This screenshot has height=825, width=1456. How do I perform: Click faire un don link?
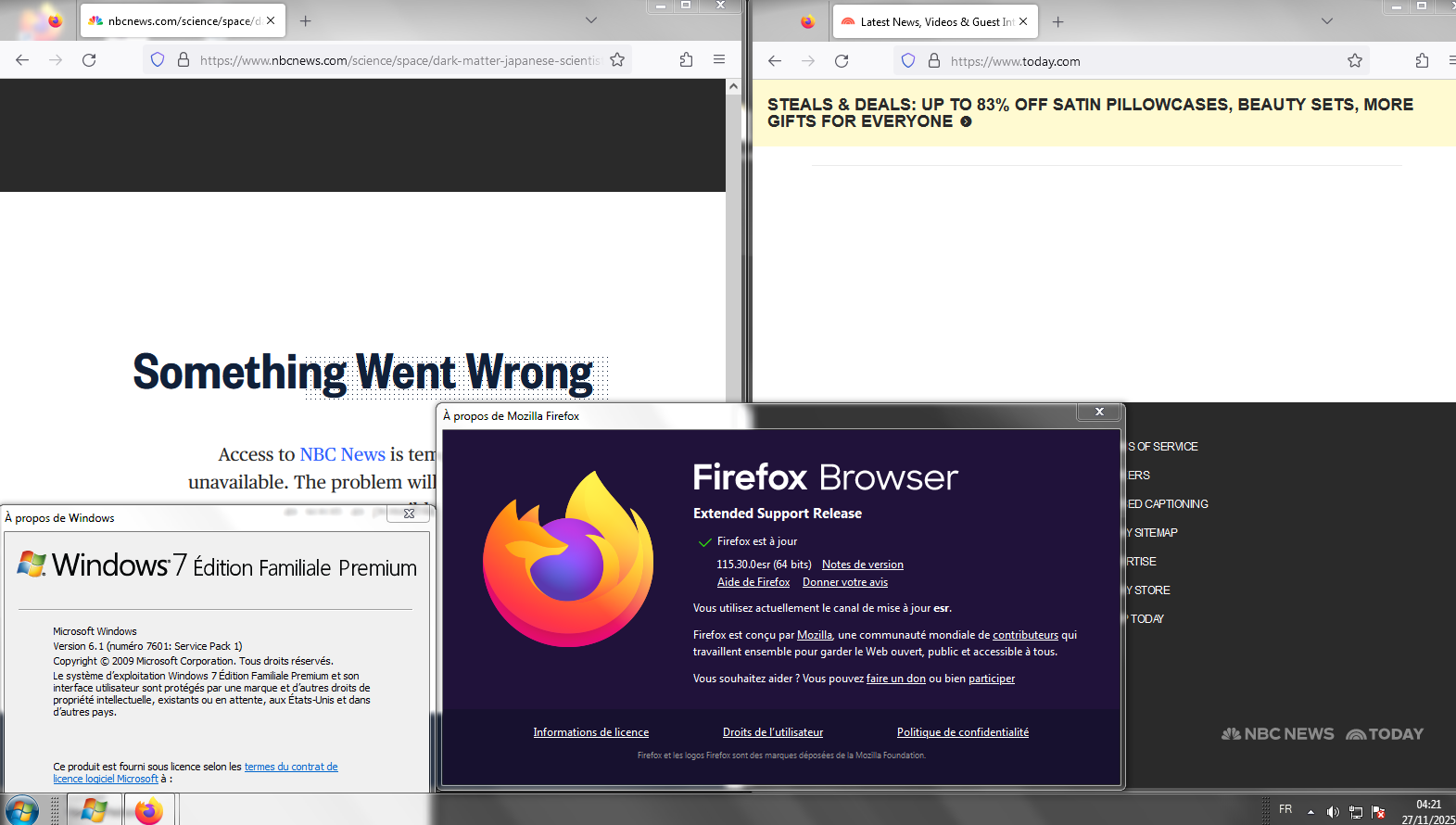(x=896, y=679)
